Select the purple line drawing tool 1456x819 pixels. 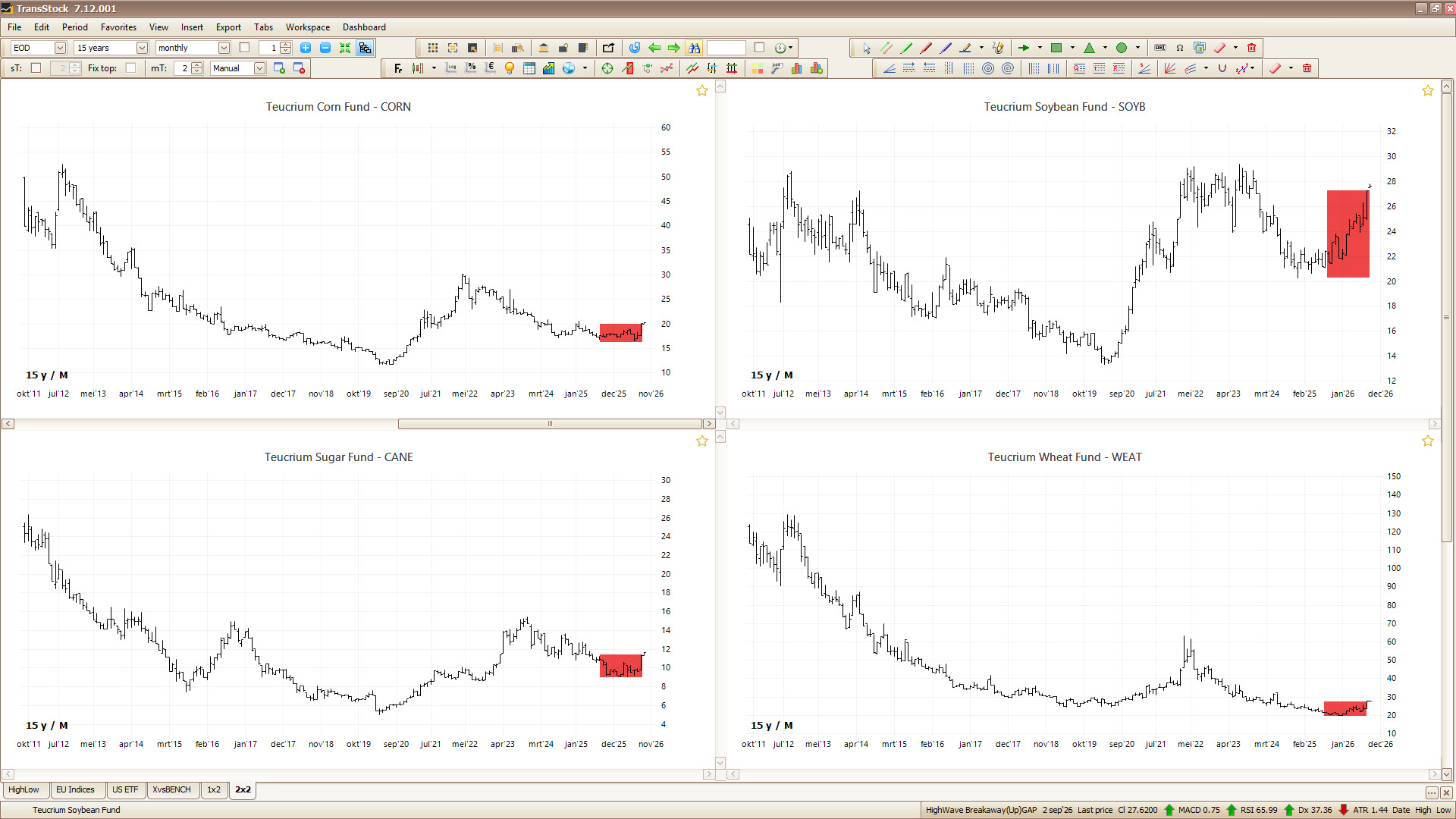(946, 48)
